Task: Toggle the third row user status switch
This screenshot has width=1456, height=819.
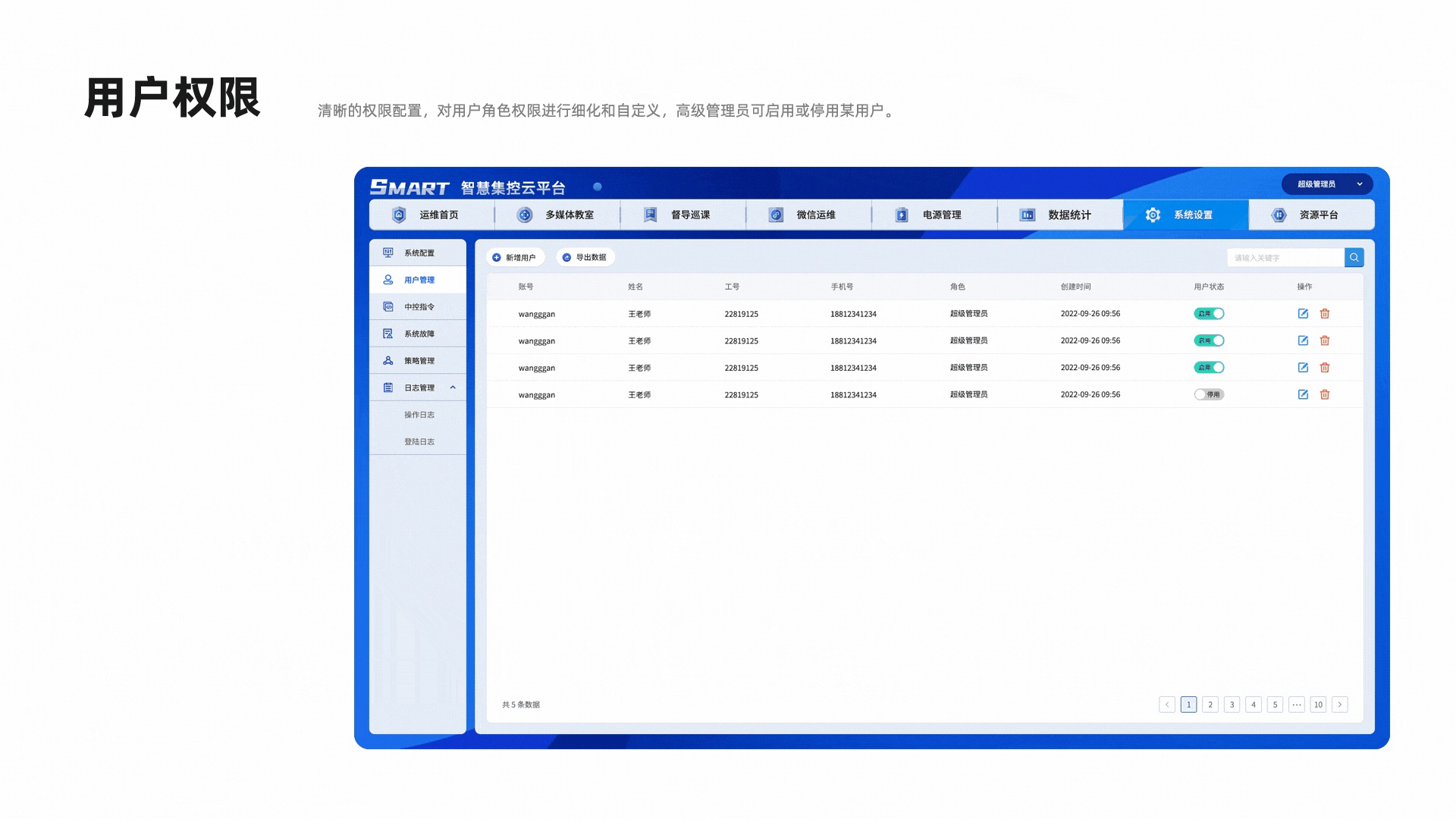Action: pos(1209,368)
